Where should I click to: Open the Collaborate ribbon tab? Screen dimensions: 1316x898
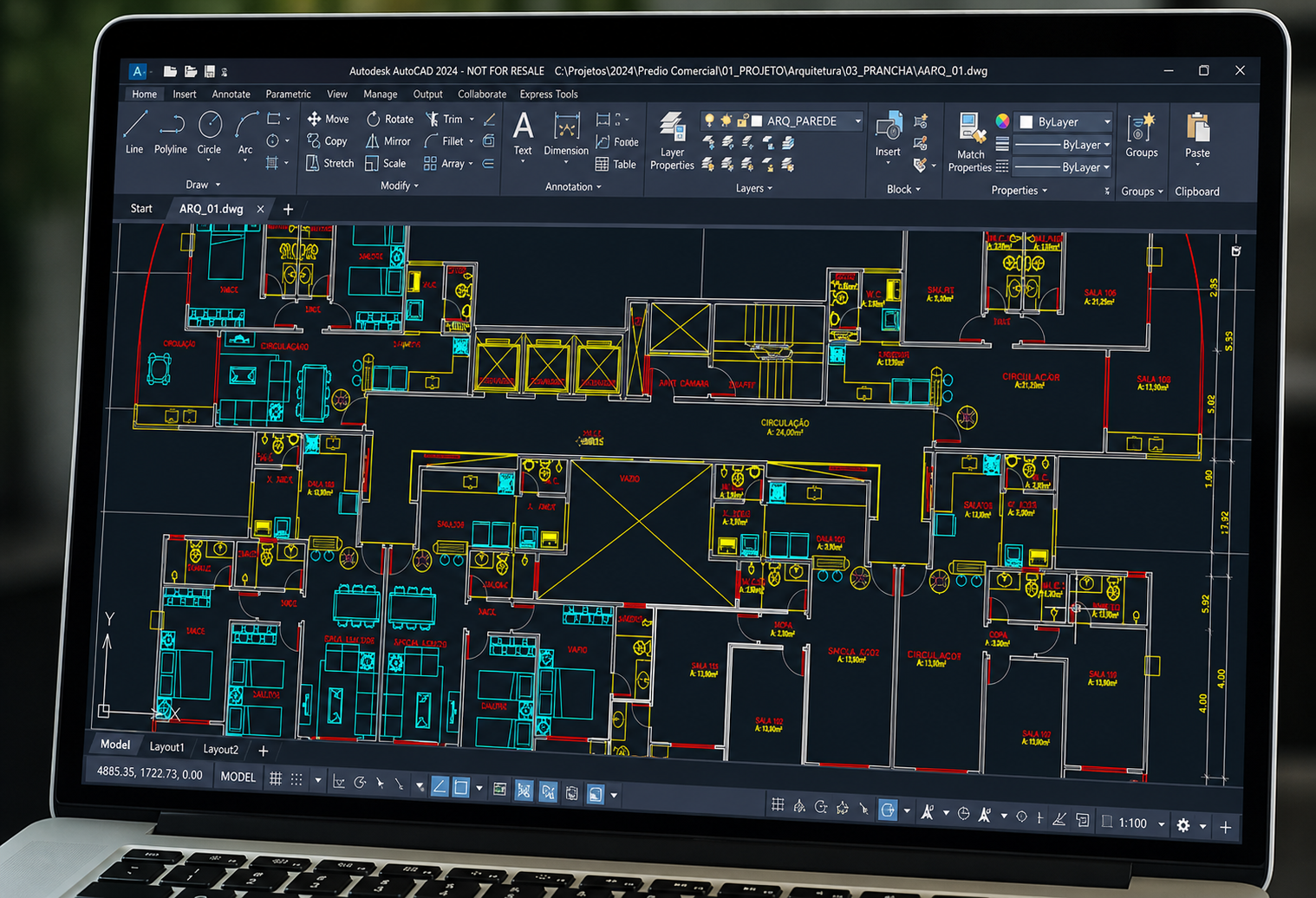pos(482,94)
